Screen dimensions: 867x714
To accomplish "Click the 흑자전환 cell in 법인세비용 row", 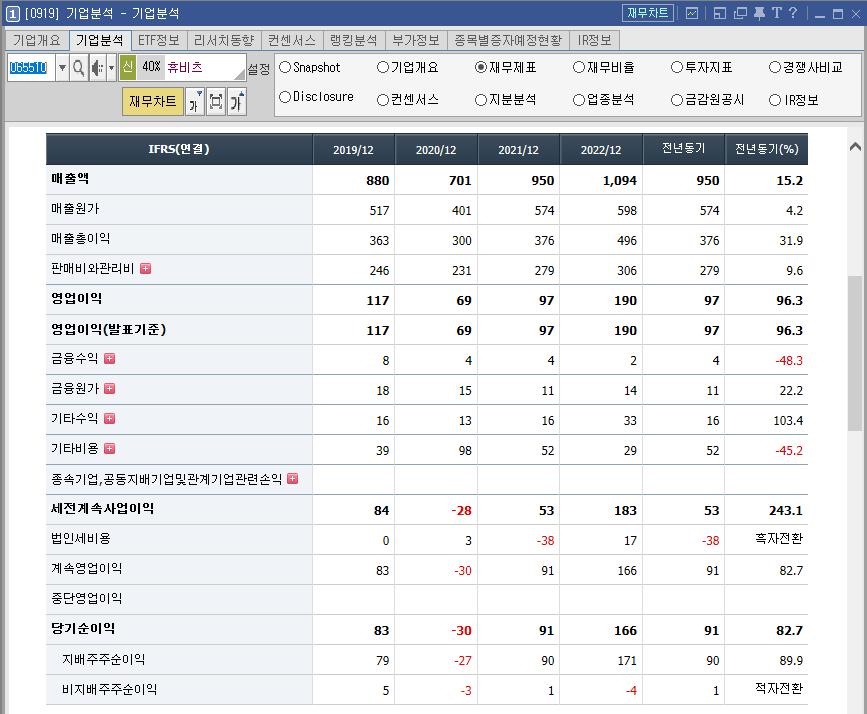I will 779,538.
